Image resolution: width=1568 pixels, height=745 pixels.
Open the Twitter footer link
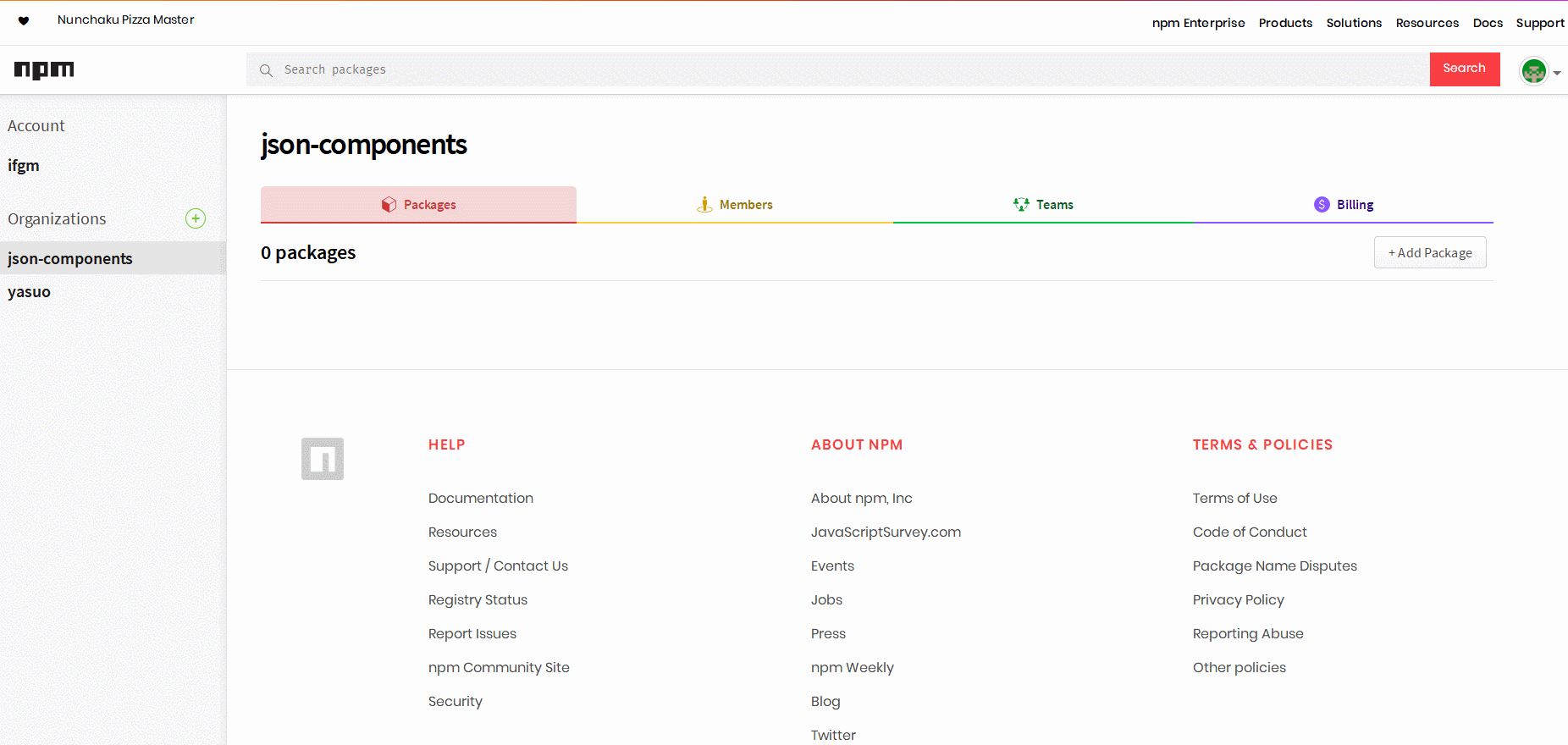[x=833, y=735]
